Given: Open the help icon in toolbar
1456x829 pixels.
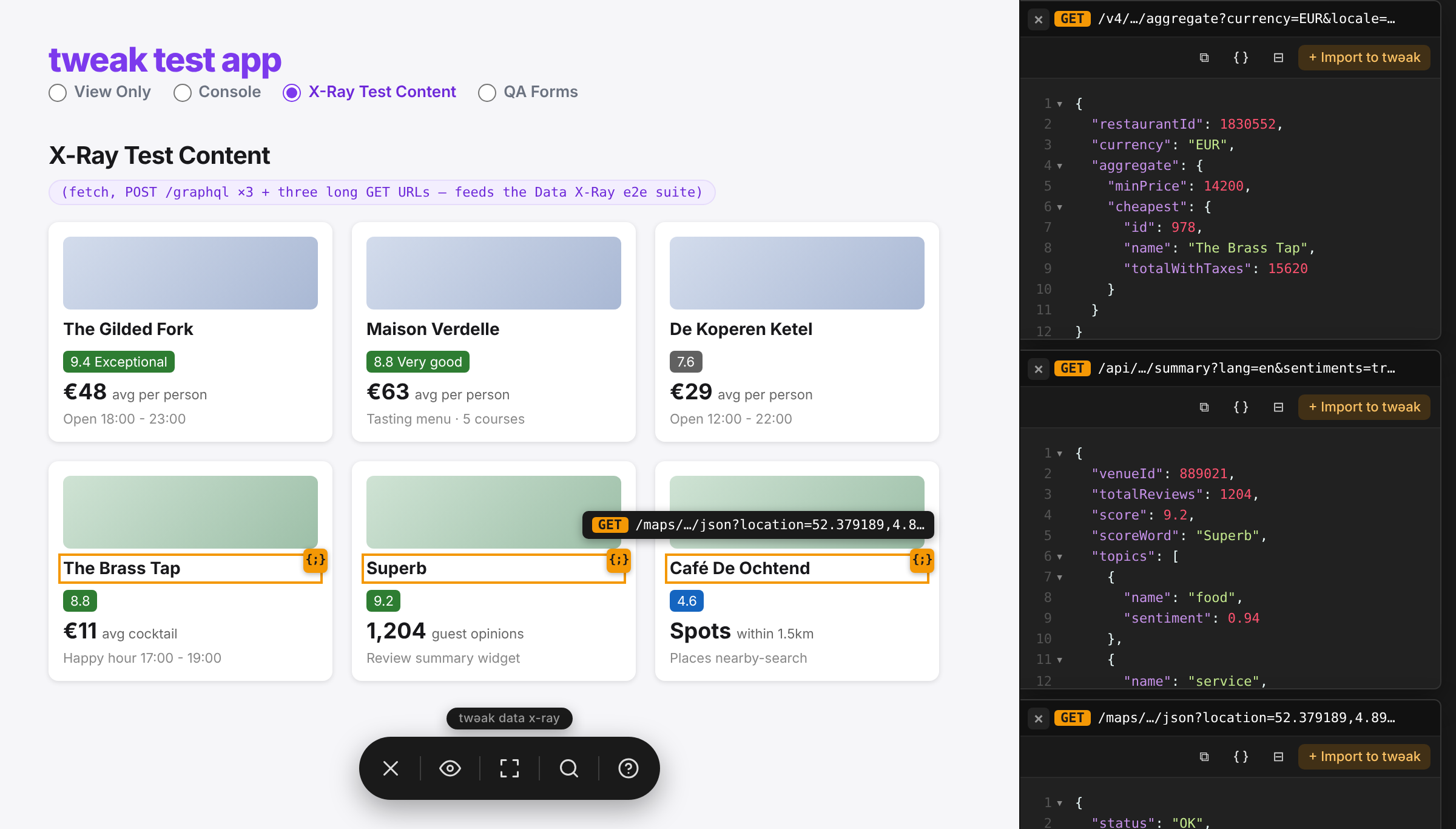Looking at the screenshot, I should pos(629,768).
